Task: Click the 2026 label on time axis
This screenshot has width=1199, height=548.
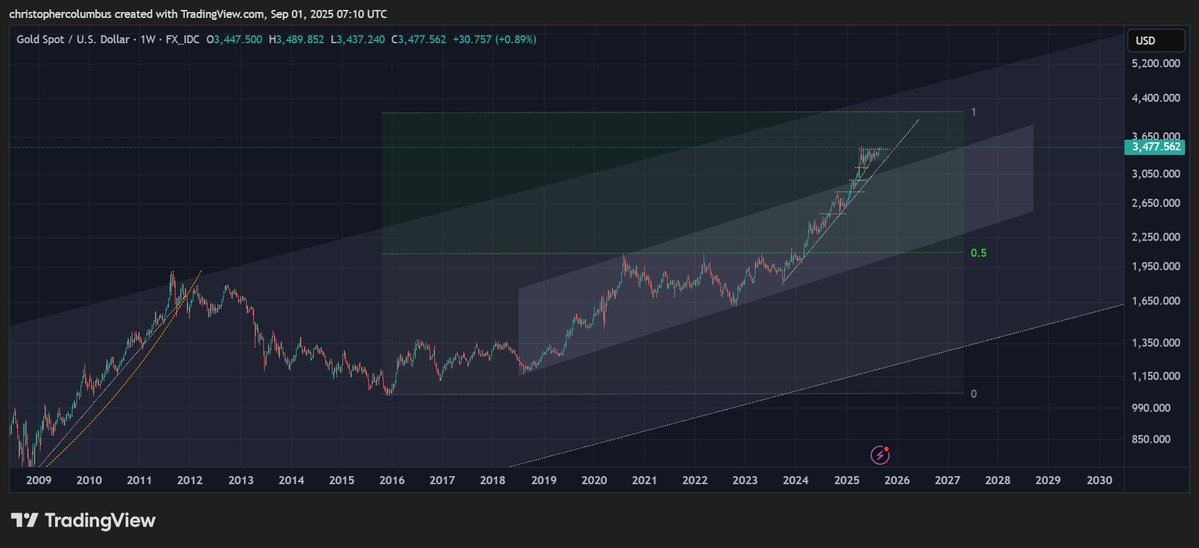Action: pos(896,480)
